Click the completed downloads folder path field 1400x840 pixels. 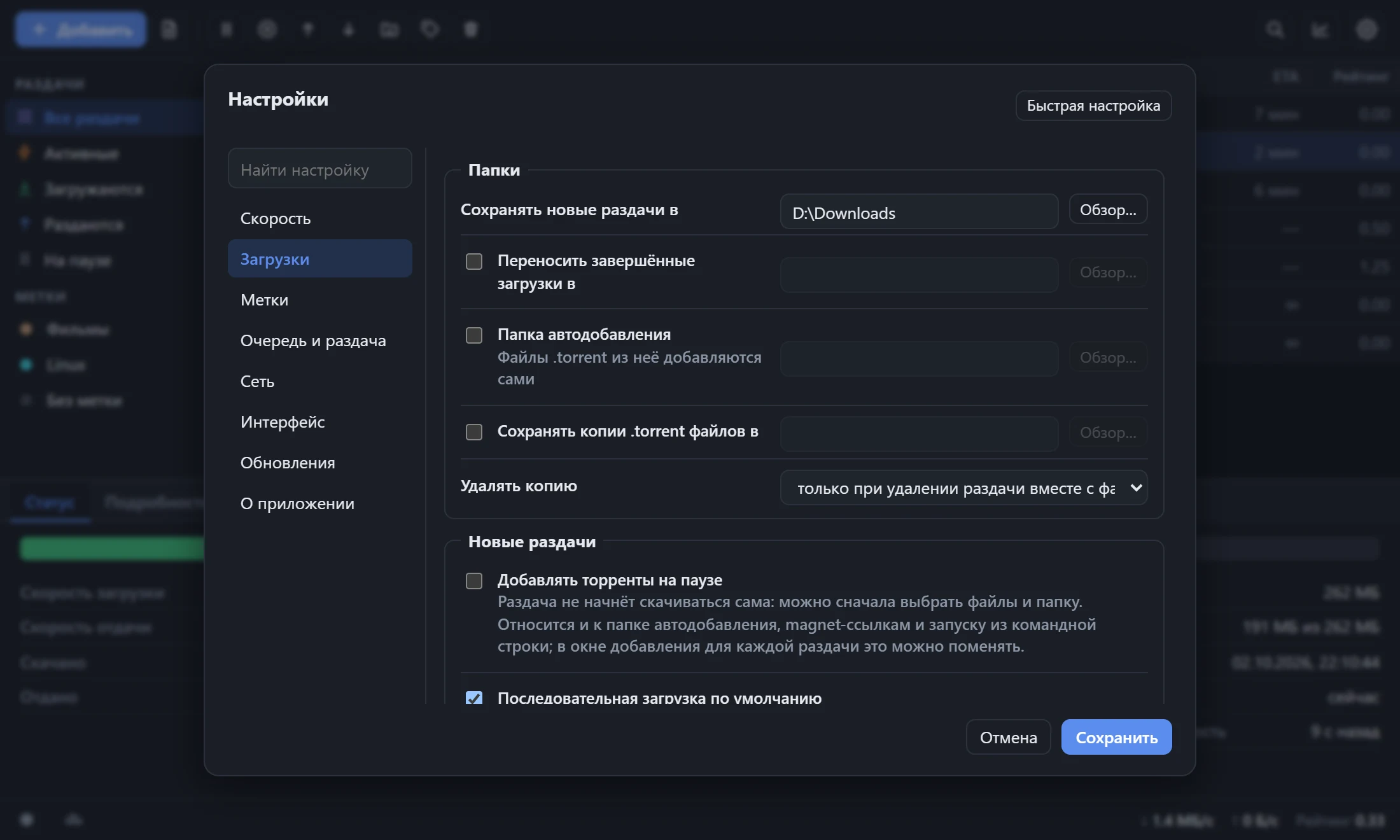pos(919,275)
